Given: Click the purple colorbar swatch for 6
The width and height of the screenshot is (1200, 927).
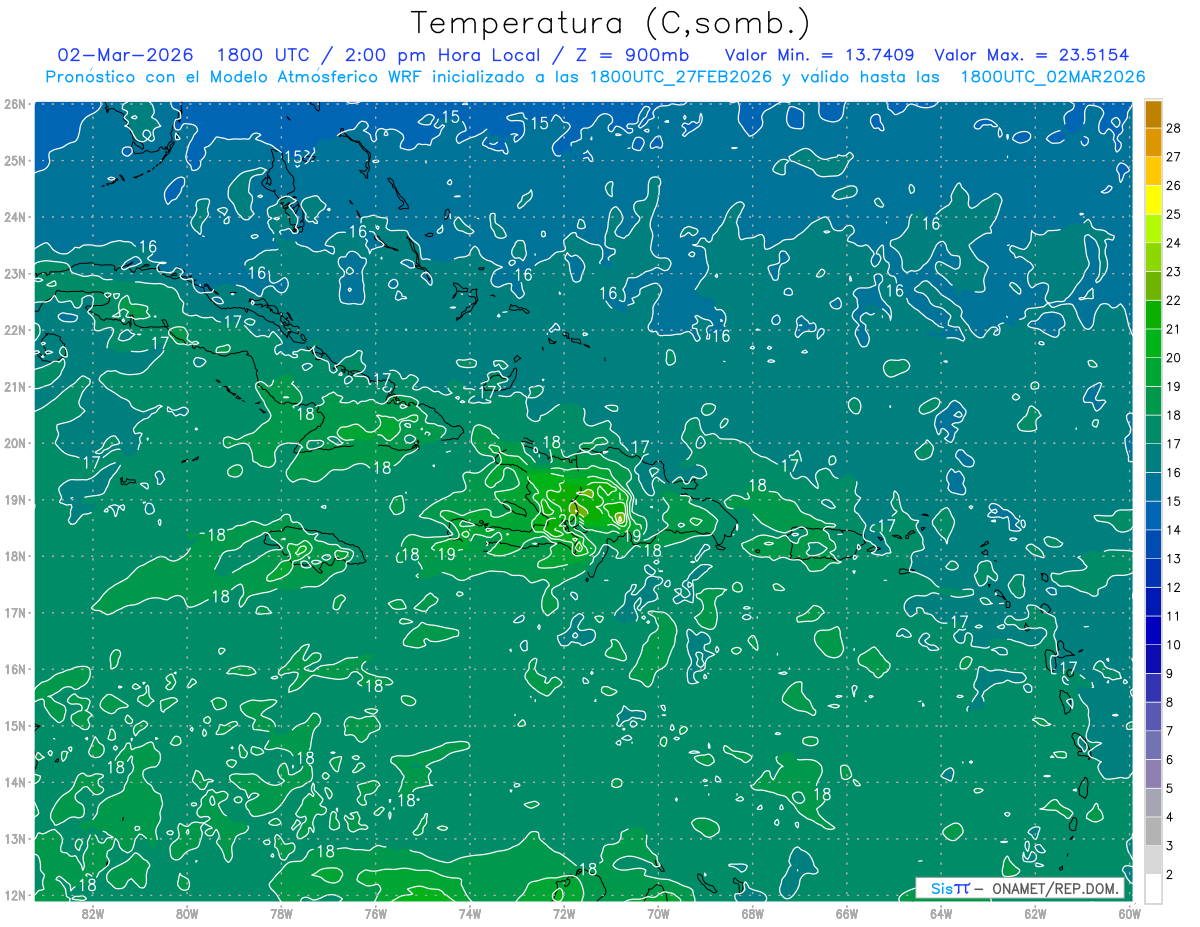Looking at the screenshot, I should pos(1153,746).
